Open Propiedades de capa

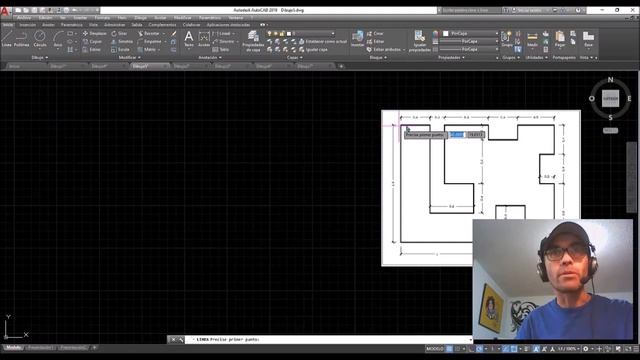click(x=253, y=41)
